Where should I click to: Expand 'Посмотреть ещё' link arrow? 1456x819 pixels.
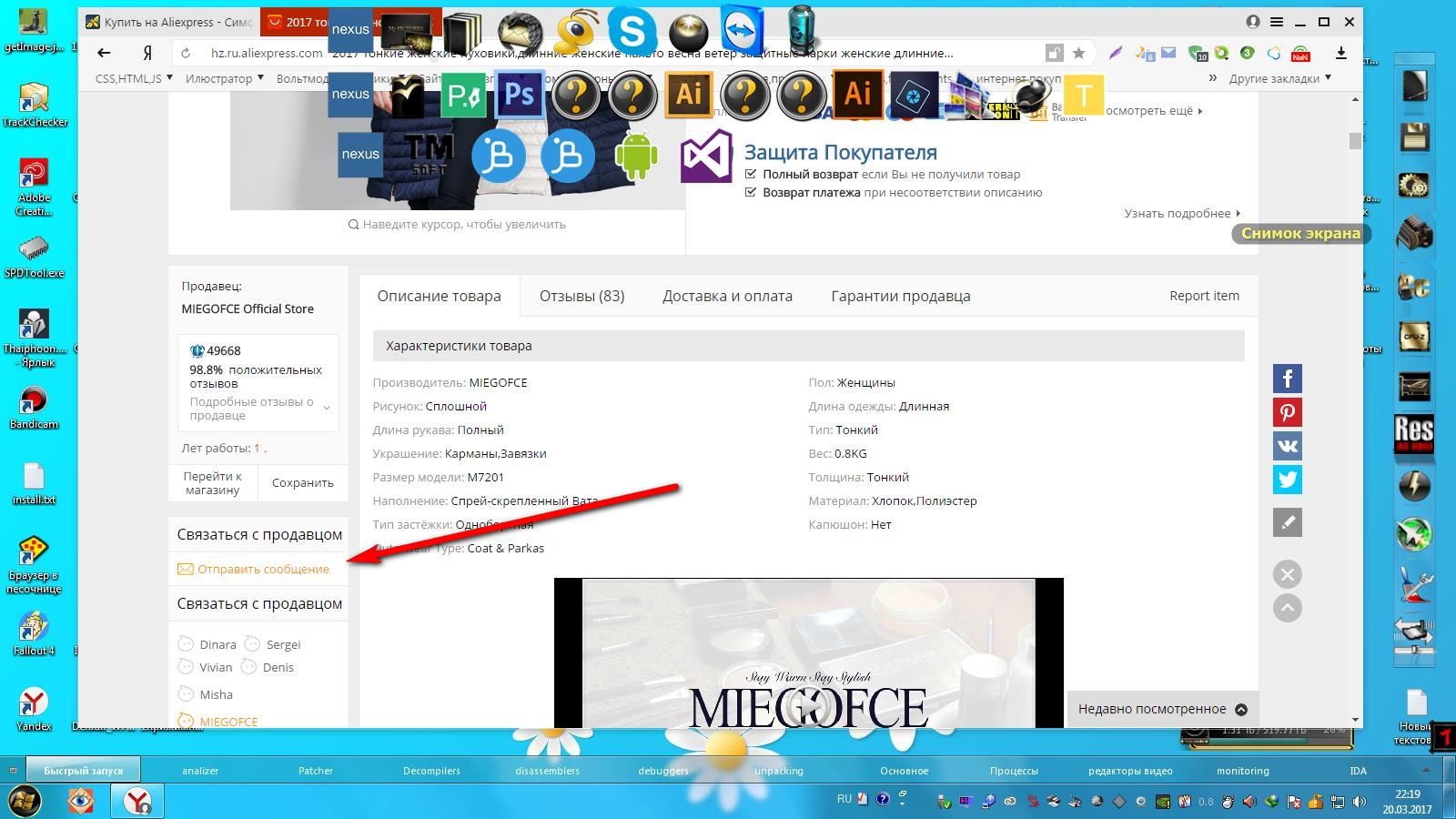click(1200, 111)
